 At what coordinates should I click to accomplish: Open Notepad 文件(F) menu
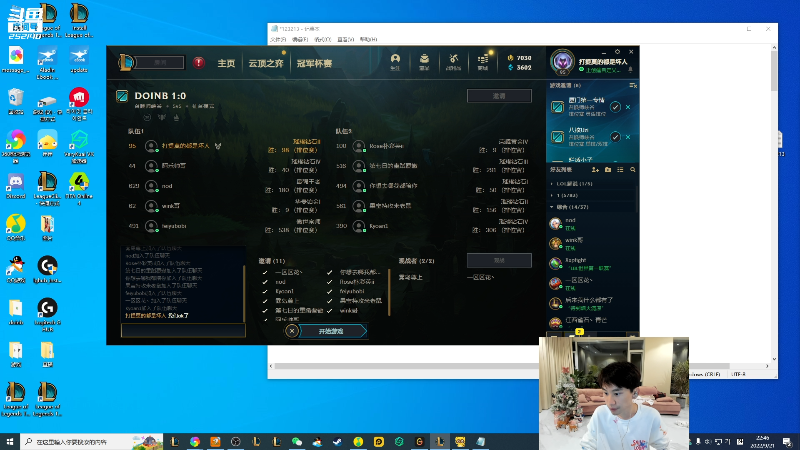(278, 39)
